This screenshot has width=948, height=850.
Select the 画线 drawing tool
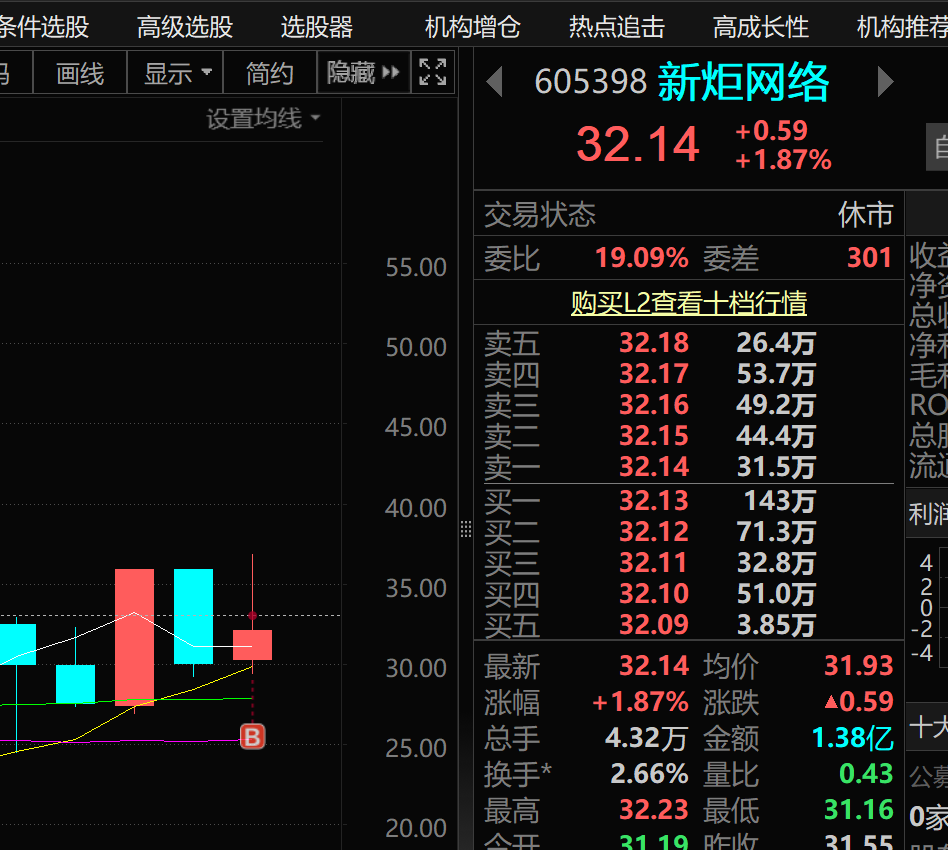point(80,73)
